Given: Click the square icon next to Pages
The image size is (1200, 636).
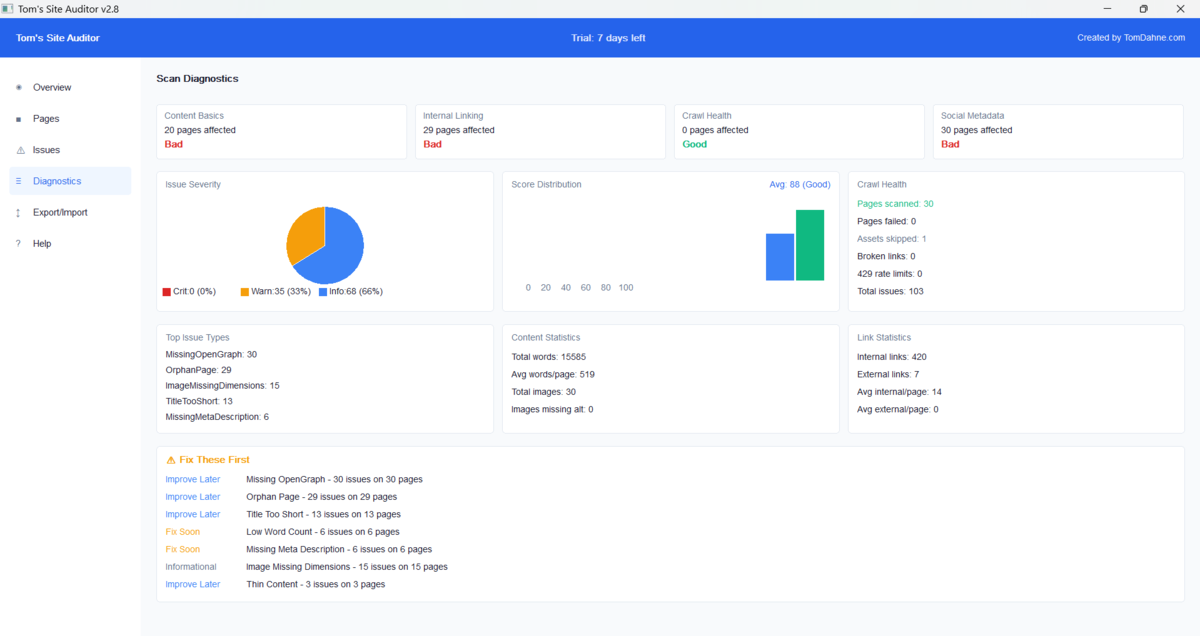Looking at the screenshot, I should 20,119.
